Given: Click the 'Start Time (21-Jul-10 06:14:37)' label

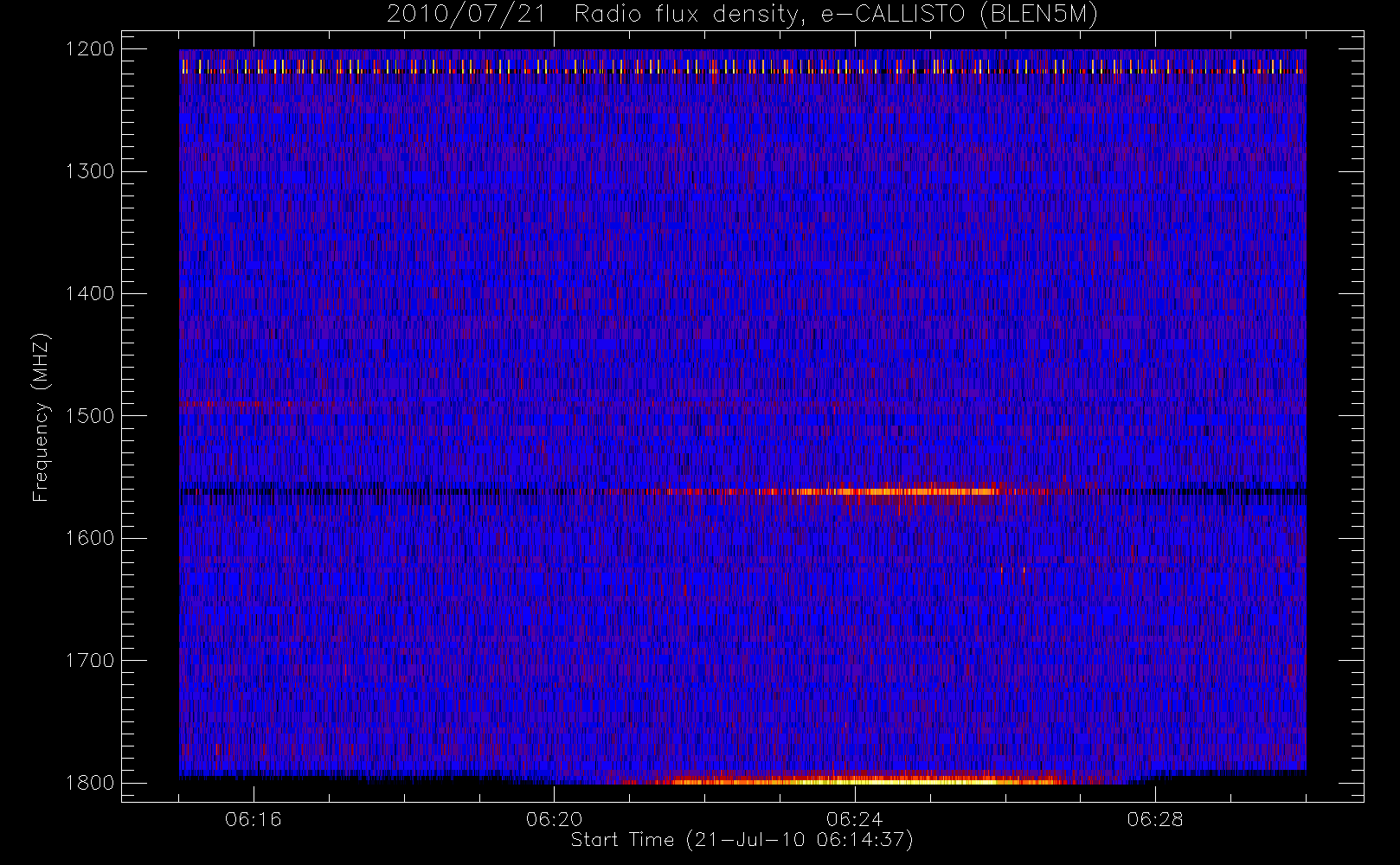Looking at the screenshot, I should click(x=742, y=840).
